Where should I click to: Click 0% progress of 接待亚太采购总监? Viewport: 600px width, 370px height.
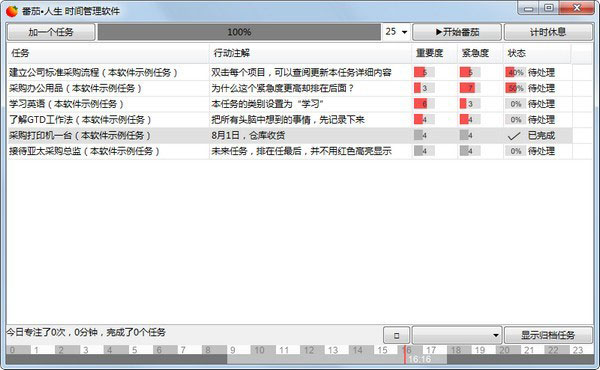click(x=515, y=151)
